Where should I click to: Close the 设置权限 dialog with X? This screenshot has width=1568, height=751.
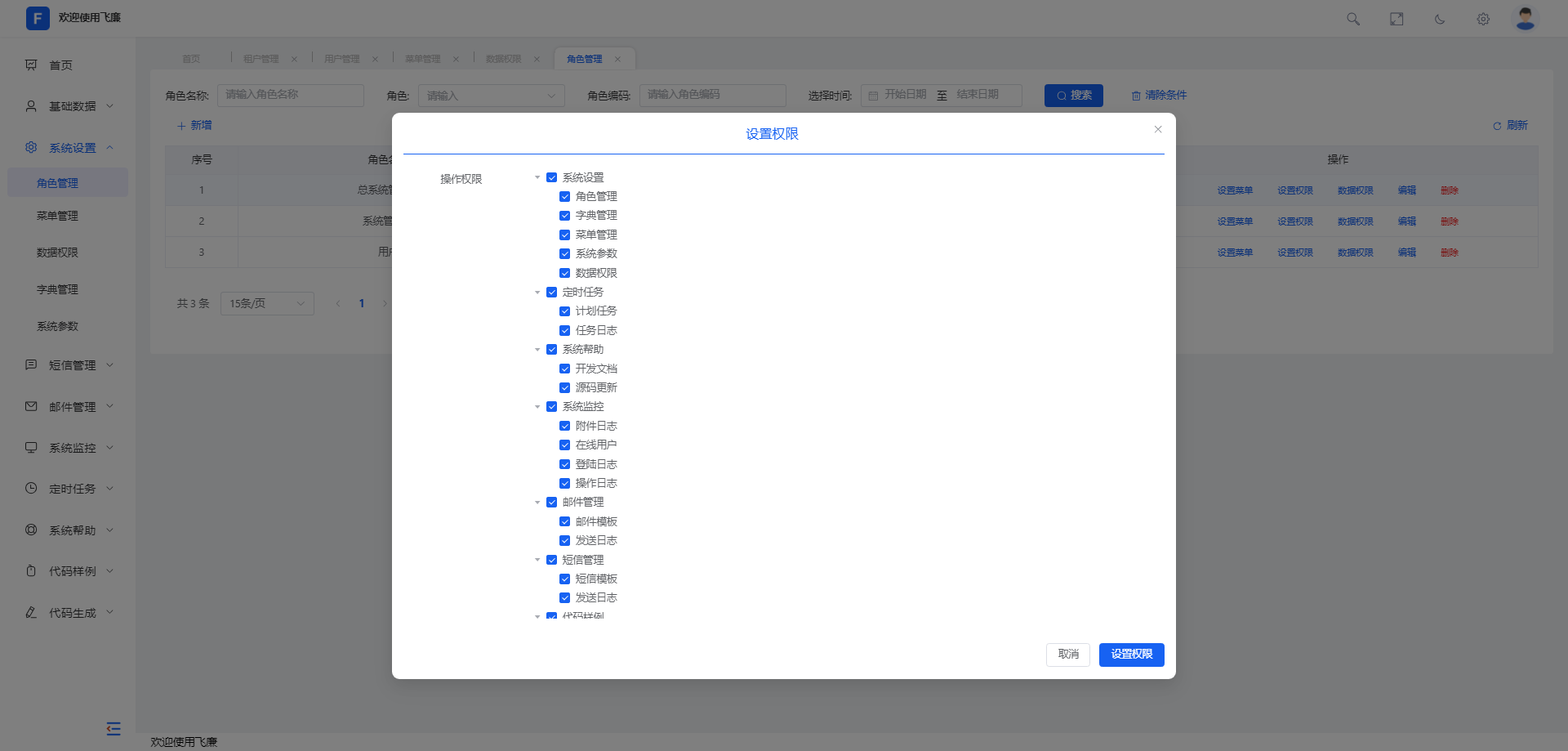pos(1158,129)
